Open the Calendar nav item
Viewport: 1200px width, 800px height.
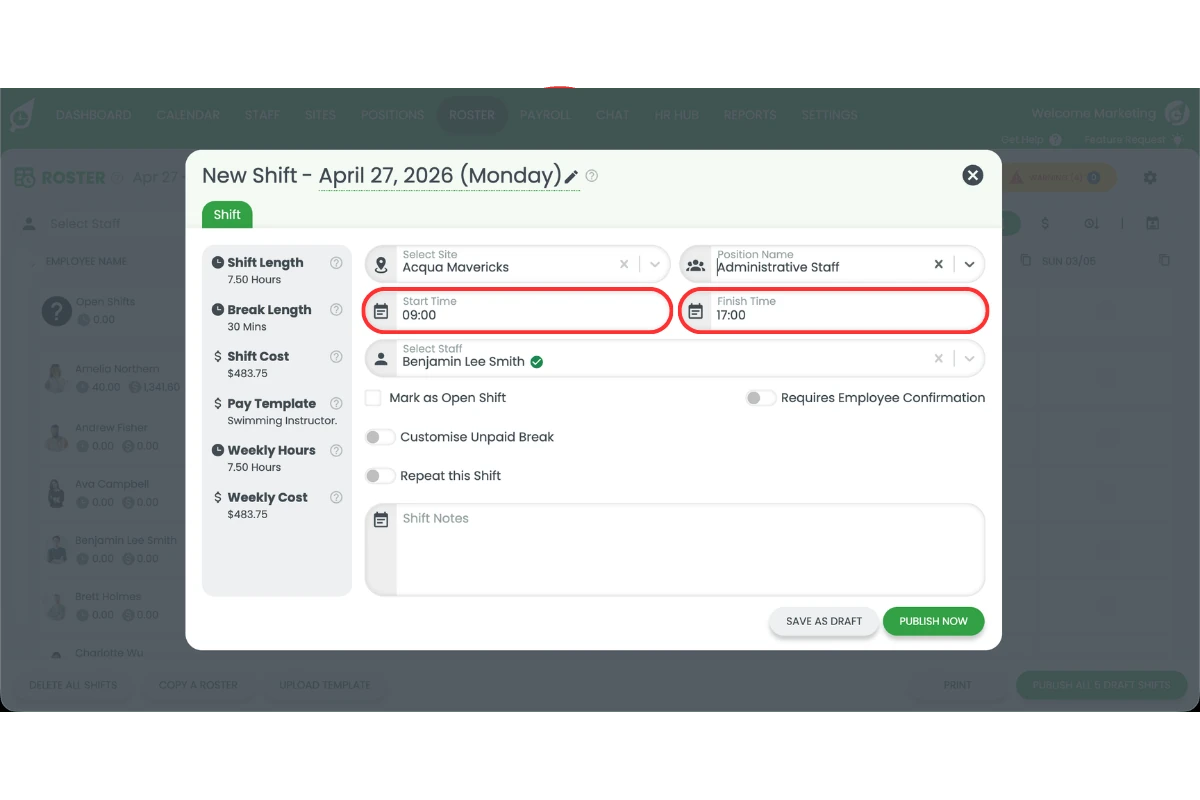[188, 115]
